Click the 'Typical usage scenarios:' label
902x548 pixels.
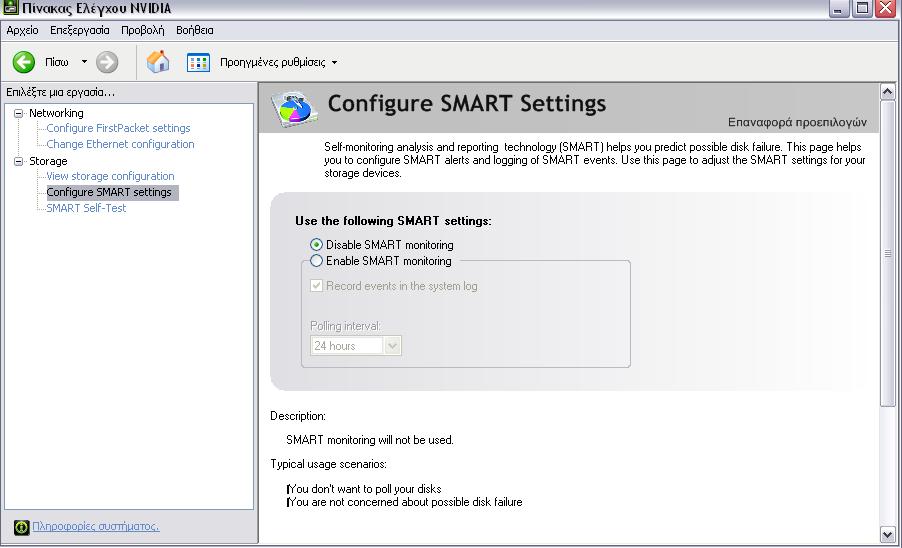coord(328,464)
